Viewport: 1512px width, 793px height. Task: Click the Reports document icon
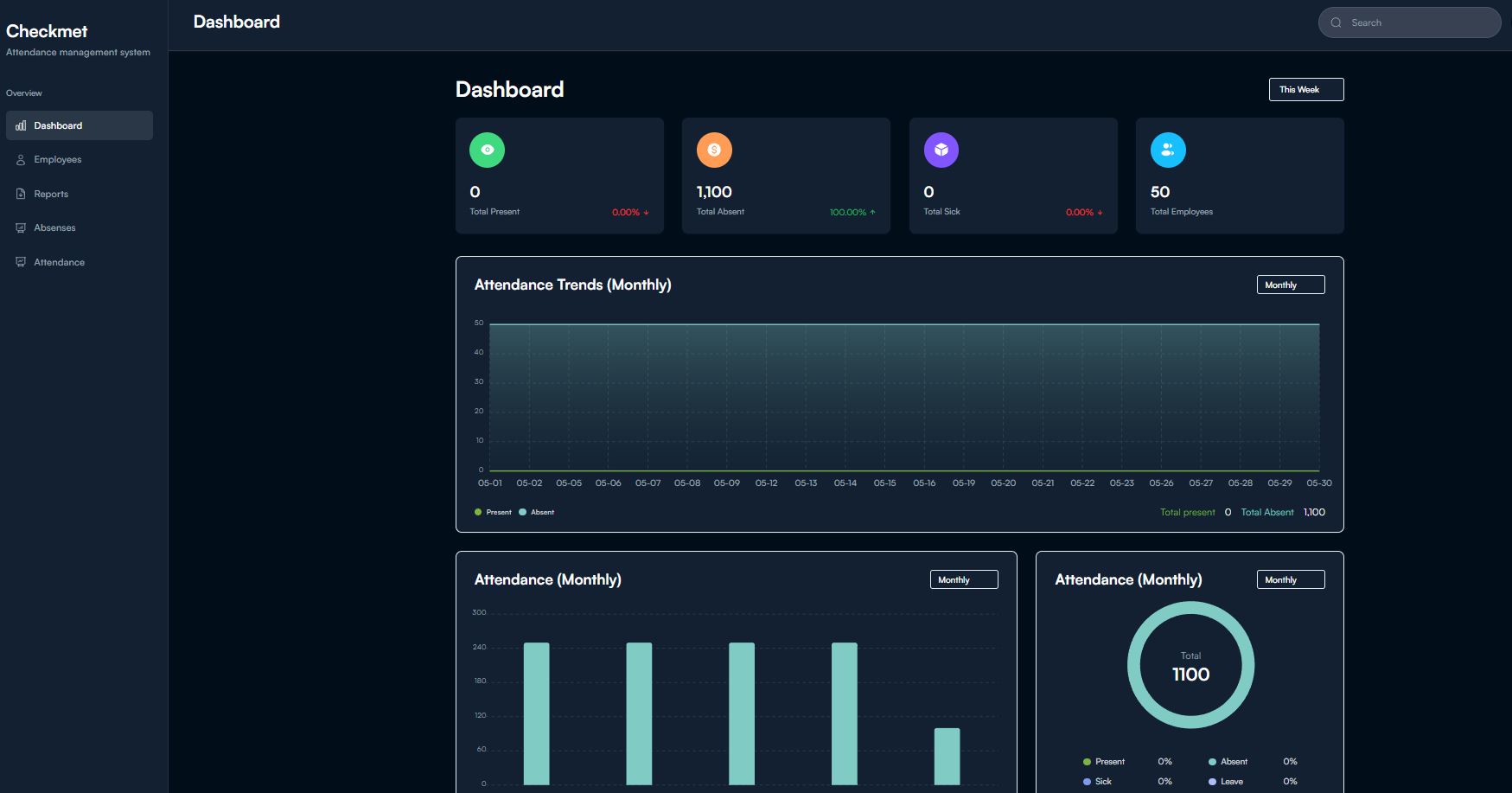(20, 194)
